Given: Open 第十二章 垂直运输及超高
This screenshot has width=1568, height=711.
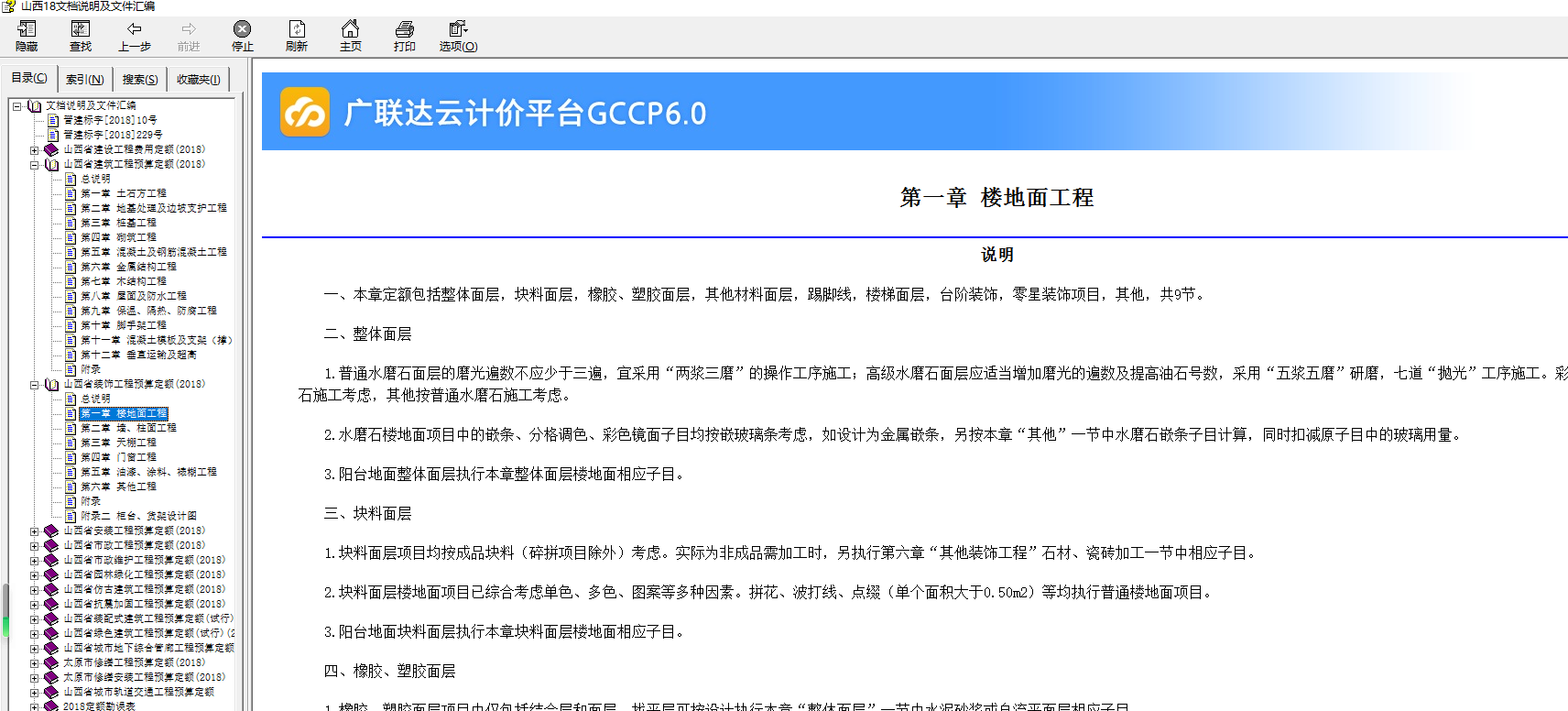Looking at the screenshot, I should [x=138, y=355].
